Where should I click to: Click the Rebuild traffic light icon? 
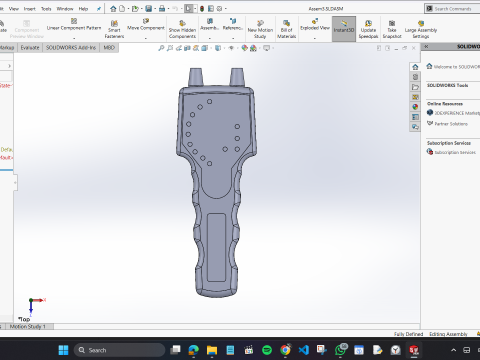[x=202, y=9]
